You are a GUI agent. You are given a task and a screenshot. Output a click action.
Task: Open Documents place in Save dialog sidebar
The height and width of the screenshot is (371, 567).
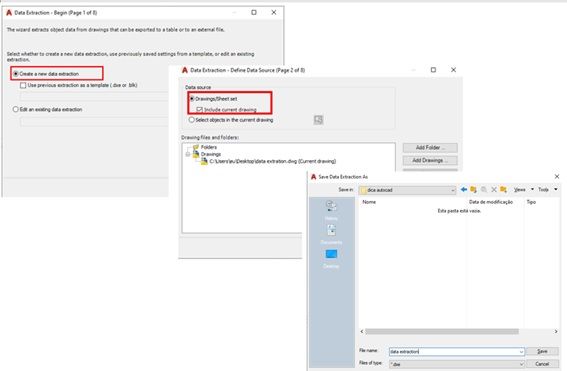[331, 234]
